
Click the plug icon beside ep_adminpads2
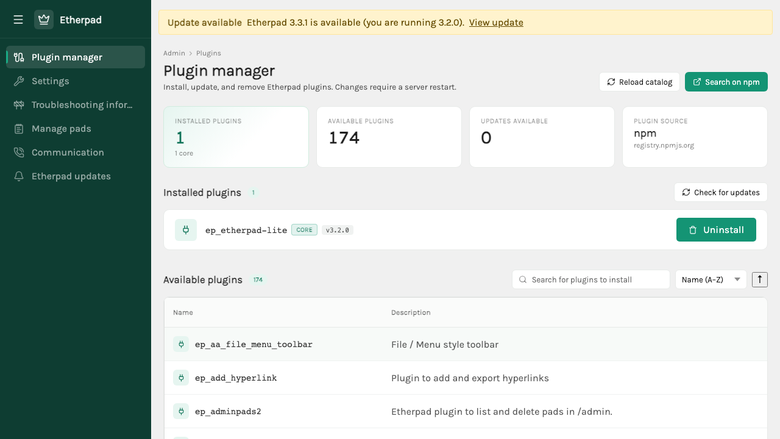[x=181, y=411]
